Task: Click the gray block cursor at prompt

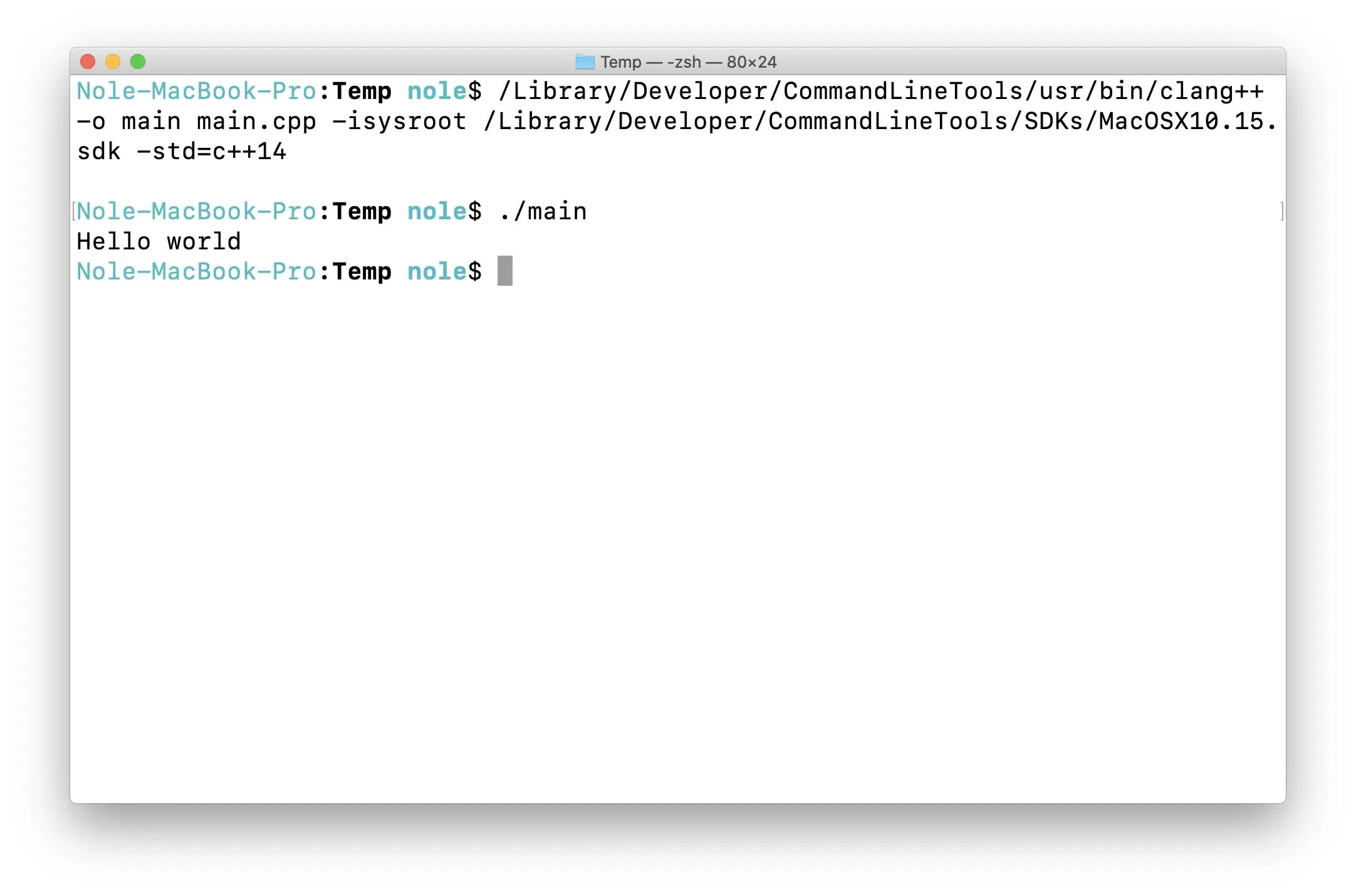Action: [x=504, y=271]
